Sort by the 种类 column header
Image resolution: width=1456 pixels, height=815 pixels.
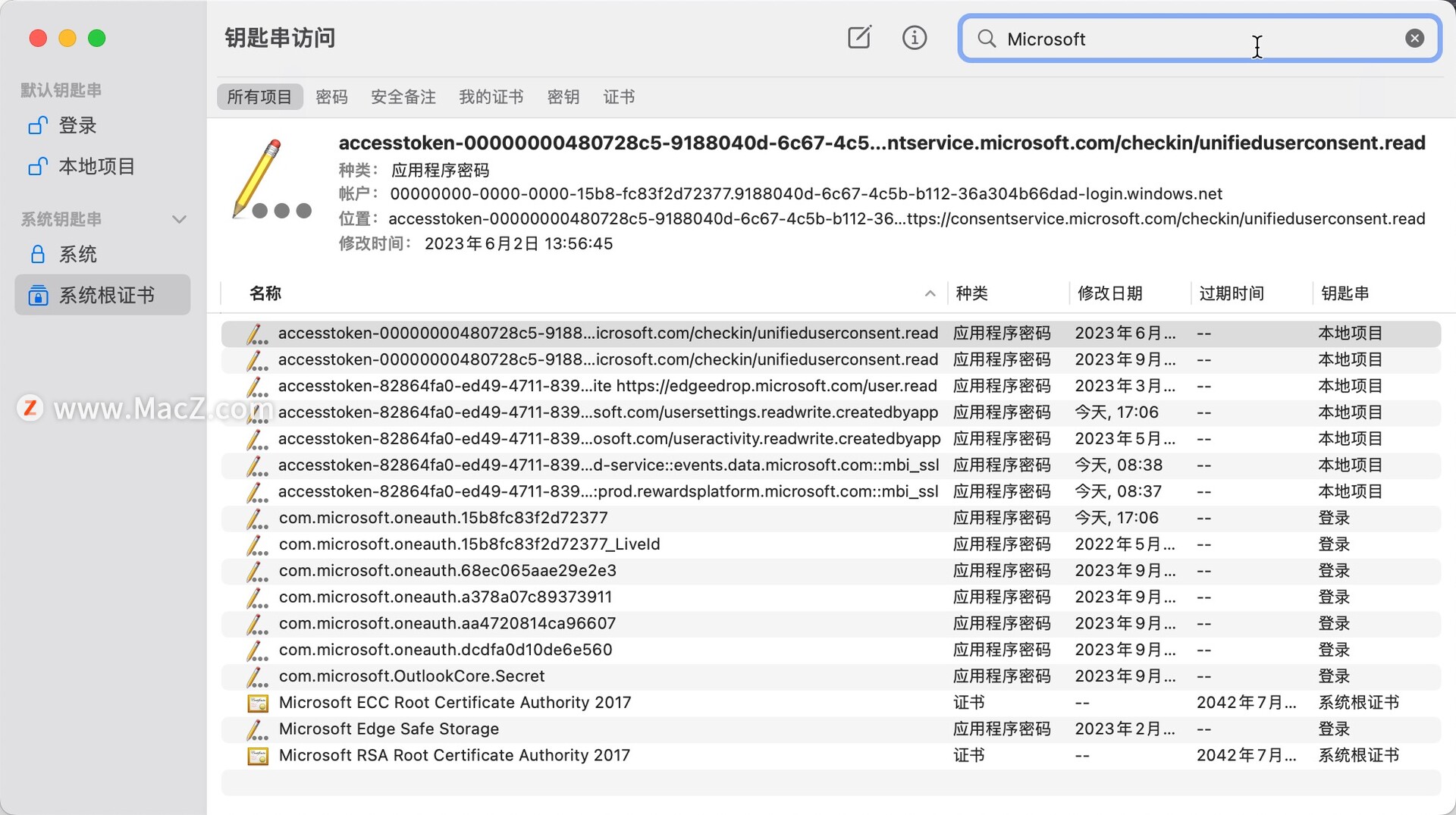point(971,293)
